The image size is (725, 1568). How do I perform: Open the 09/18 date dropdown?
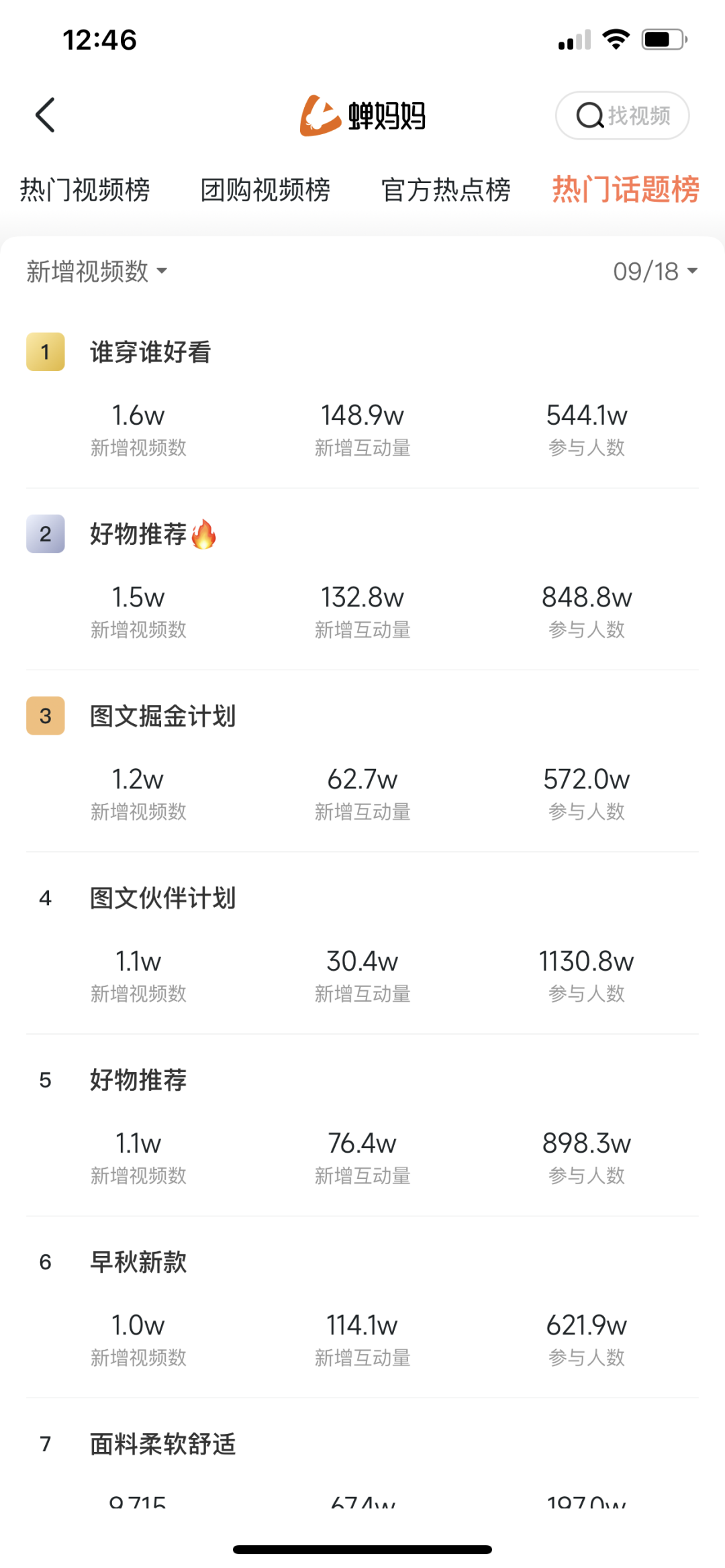[655, 271]
